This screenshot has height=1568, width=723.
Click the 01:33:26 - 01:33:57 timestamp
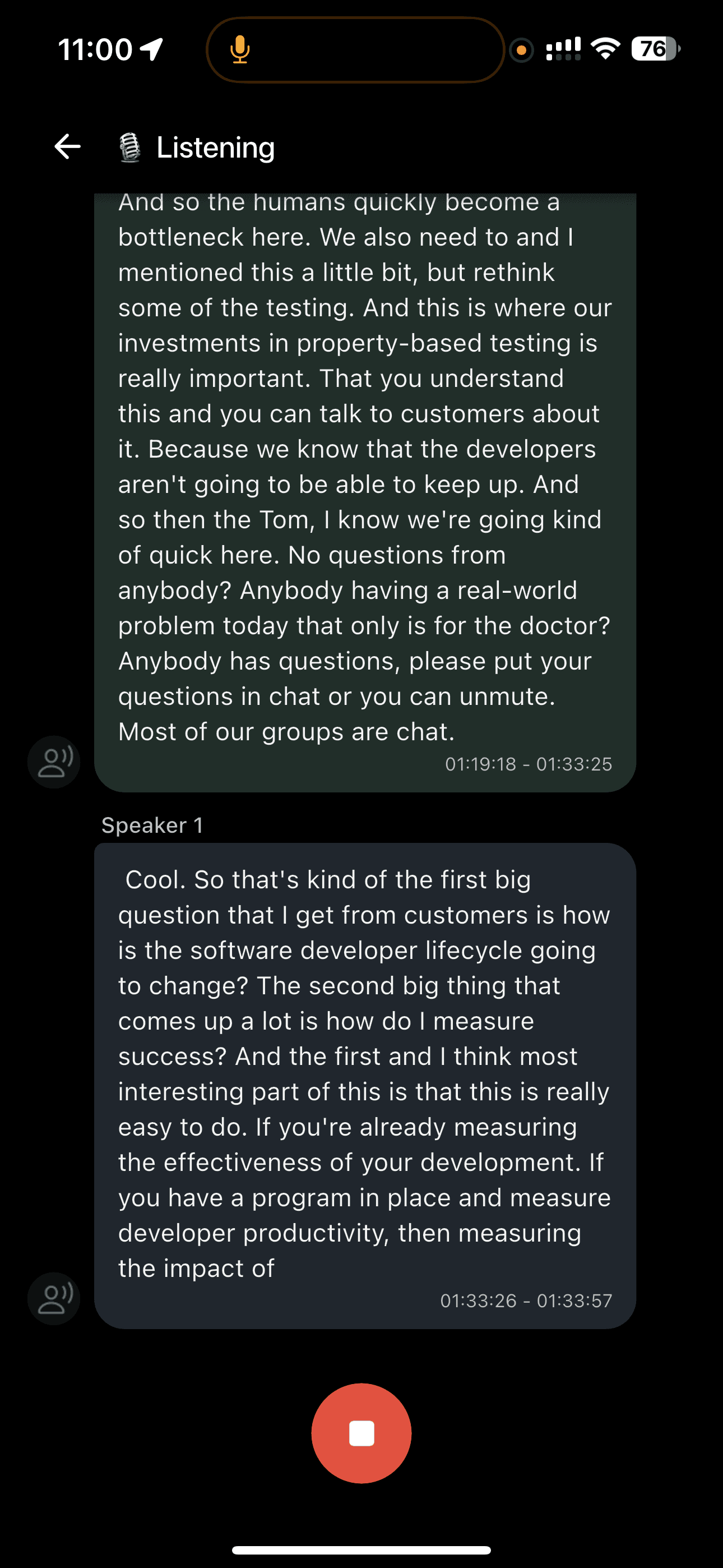pos(526,1301)
